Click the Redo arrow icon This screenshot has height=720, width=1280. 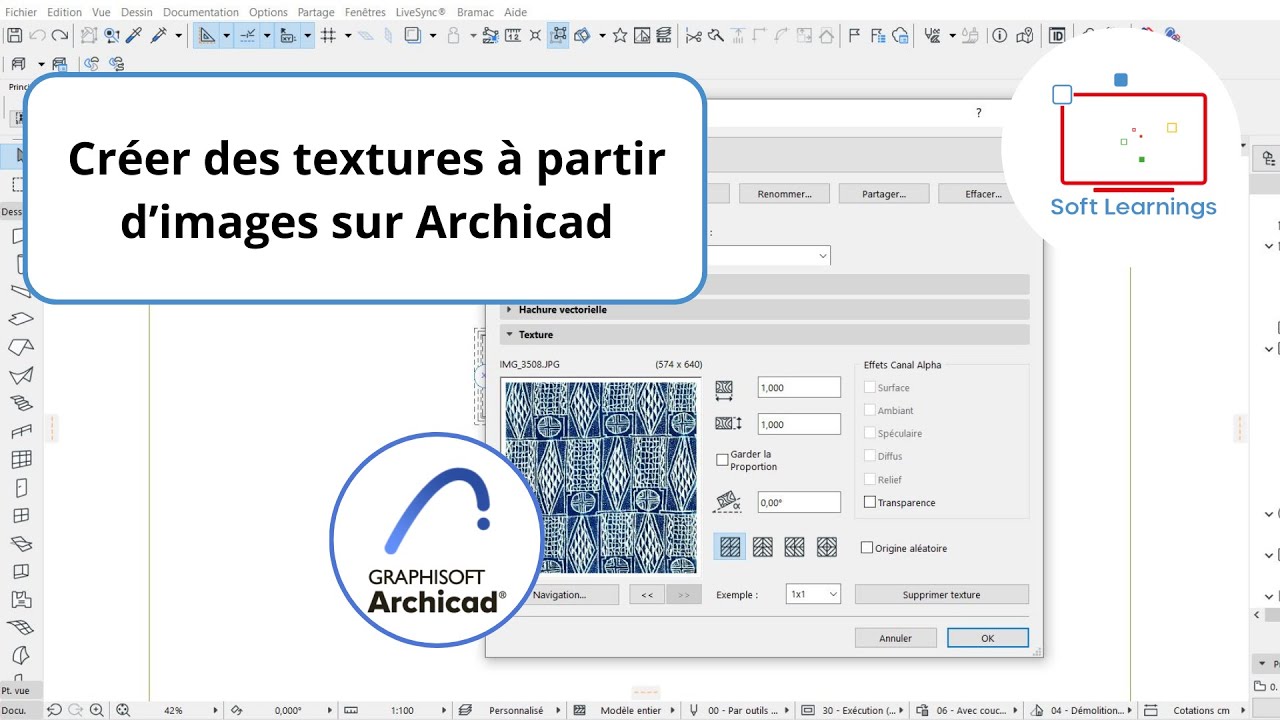pyautogui.click(x=59, y=35)
